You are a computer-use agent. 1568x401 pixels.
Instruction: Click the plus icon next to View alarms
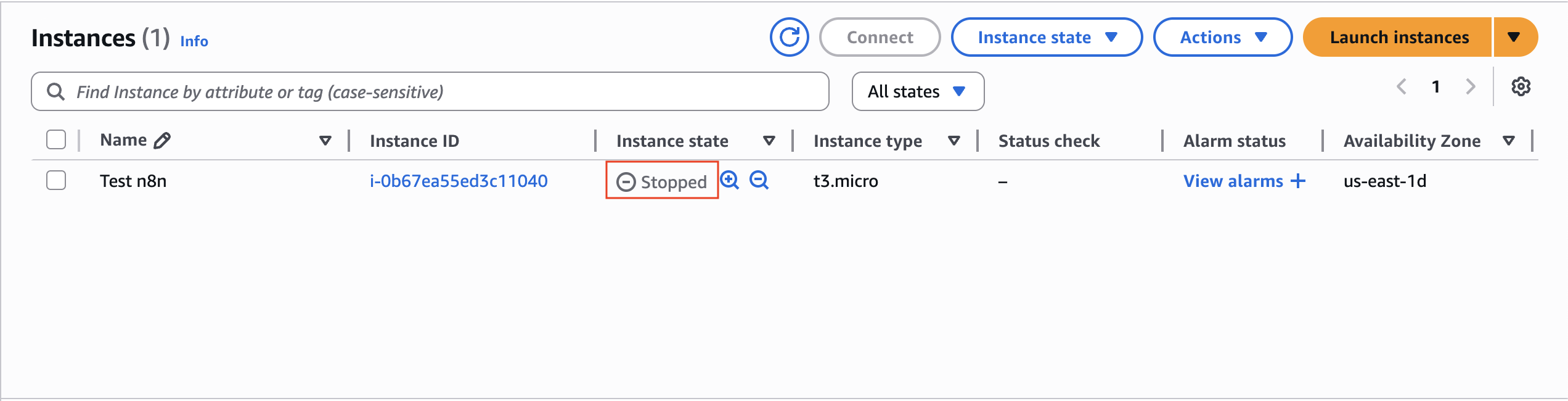[1298, 181]
